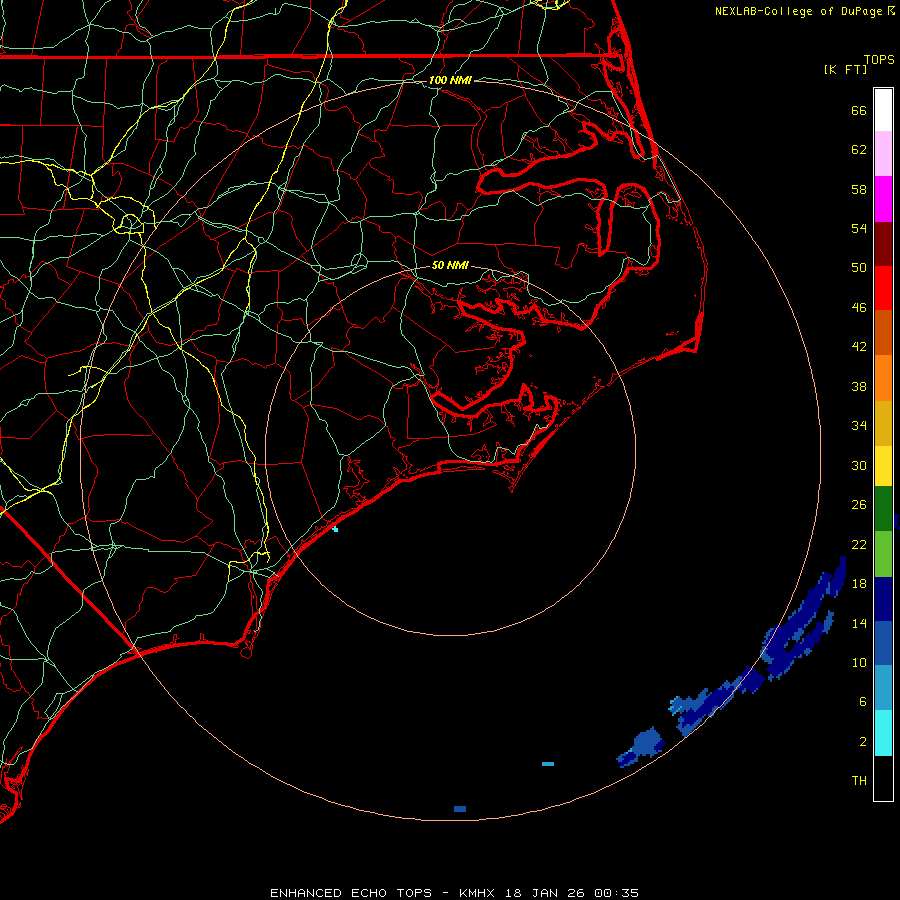The height and width of the screenshot is (900, 900).
Task: Click the yellow 34 K FT legend swatch
Action: click(883, 465)
